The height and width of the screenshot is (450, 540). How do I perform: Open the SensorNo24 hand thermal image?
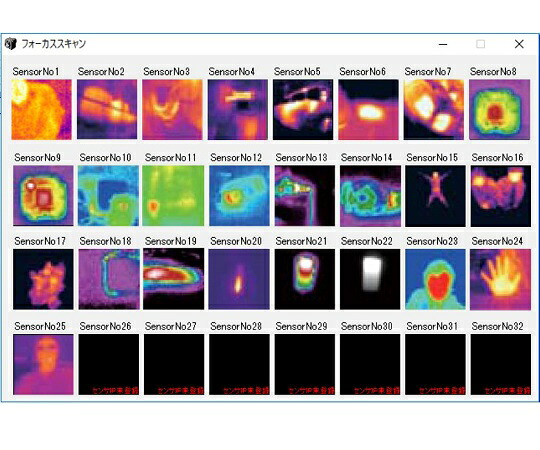500,279
